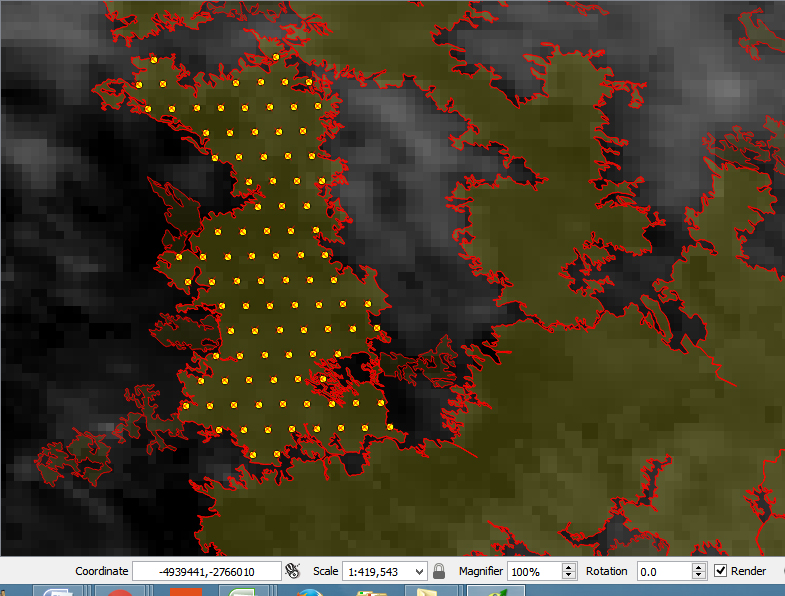Increase Rotation with the up arrow
785x596 pixels.
(699, 567)
